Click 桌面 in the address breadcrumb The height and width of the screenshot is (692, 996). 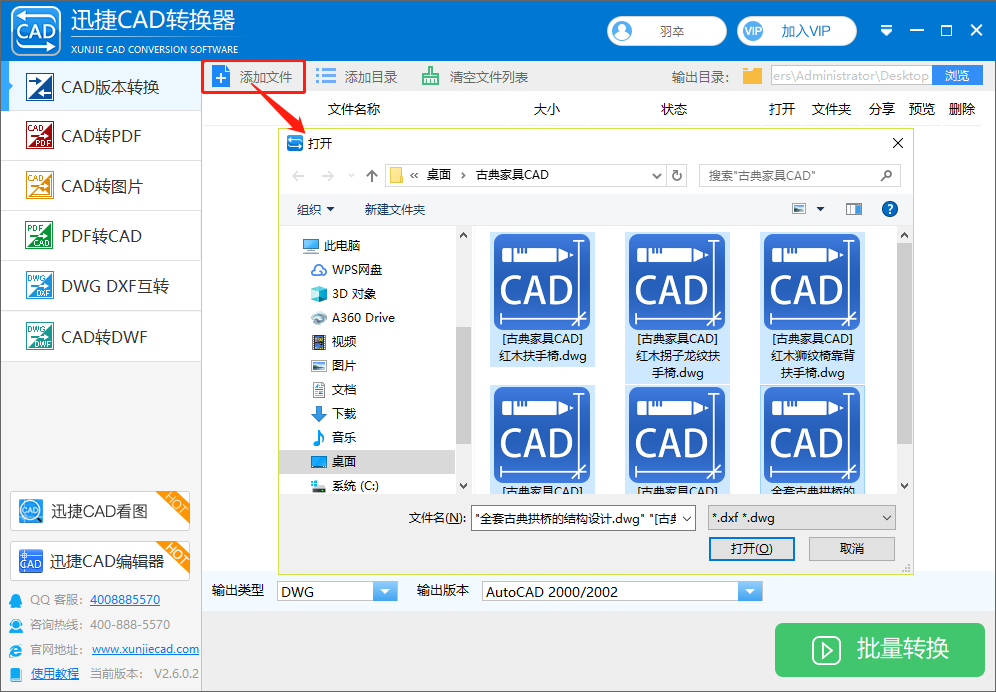pos(438,175)
